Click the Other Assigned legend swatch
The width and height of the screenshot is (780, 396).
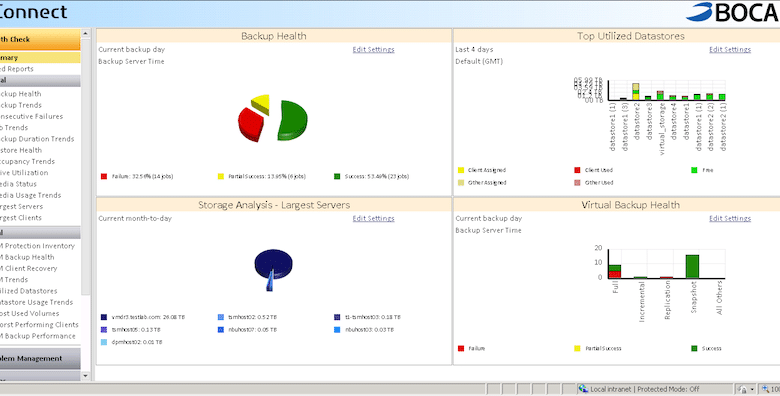461,183
